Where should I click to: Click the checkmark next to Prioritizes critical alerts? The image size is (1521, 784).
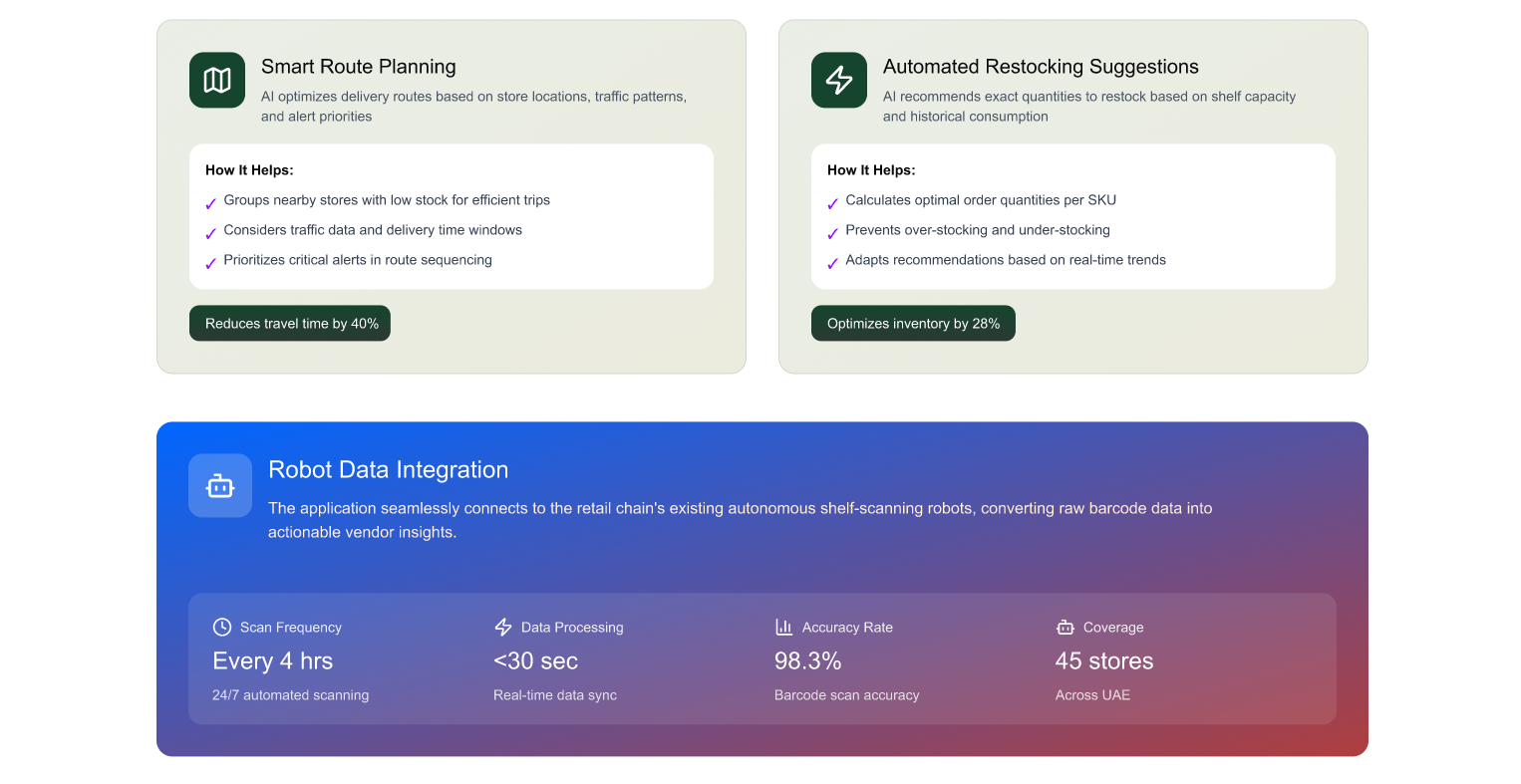(210, 264)
